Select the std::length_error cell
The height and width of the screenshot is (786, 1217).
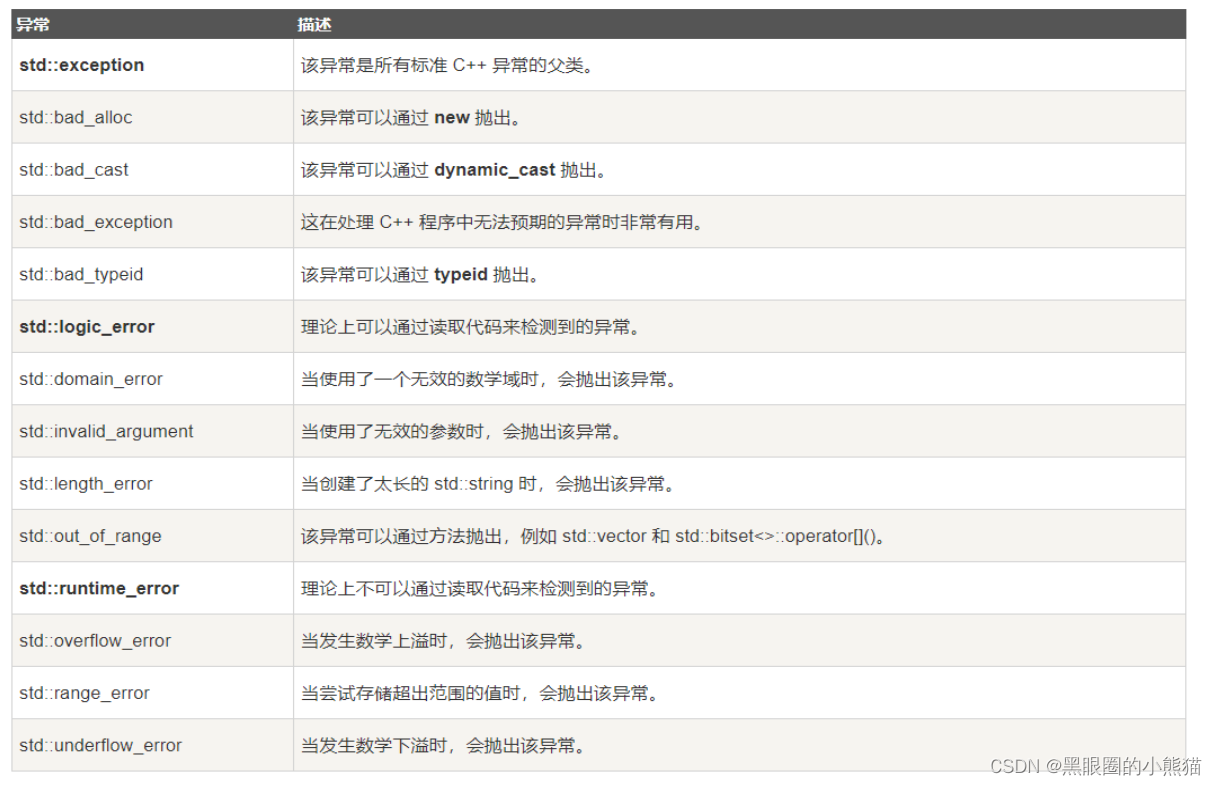tap(152, 484)
